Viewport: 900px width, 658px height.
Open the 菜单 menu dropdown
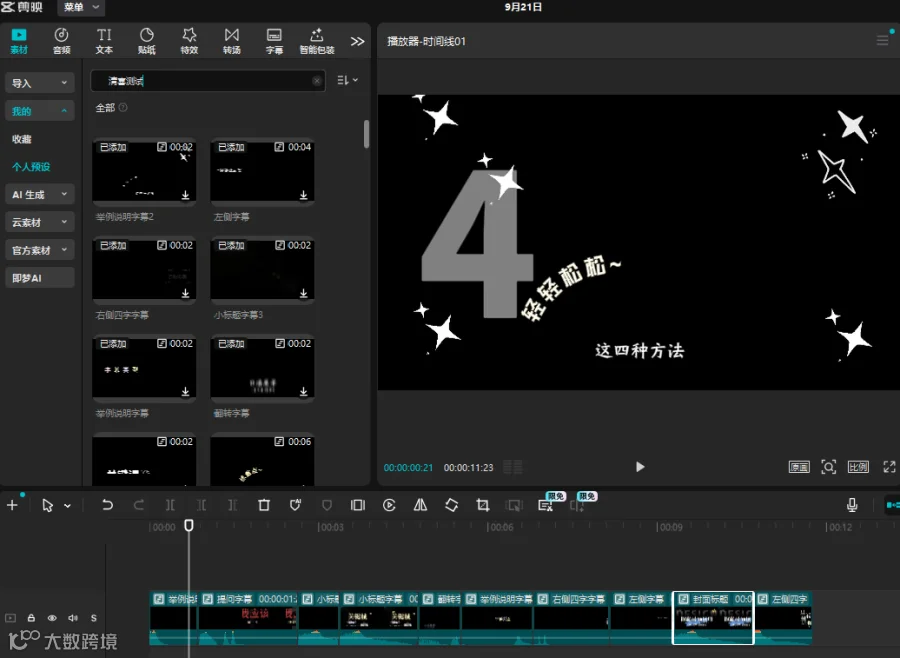[x=82, y=7]
